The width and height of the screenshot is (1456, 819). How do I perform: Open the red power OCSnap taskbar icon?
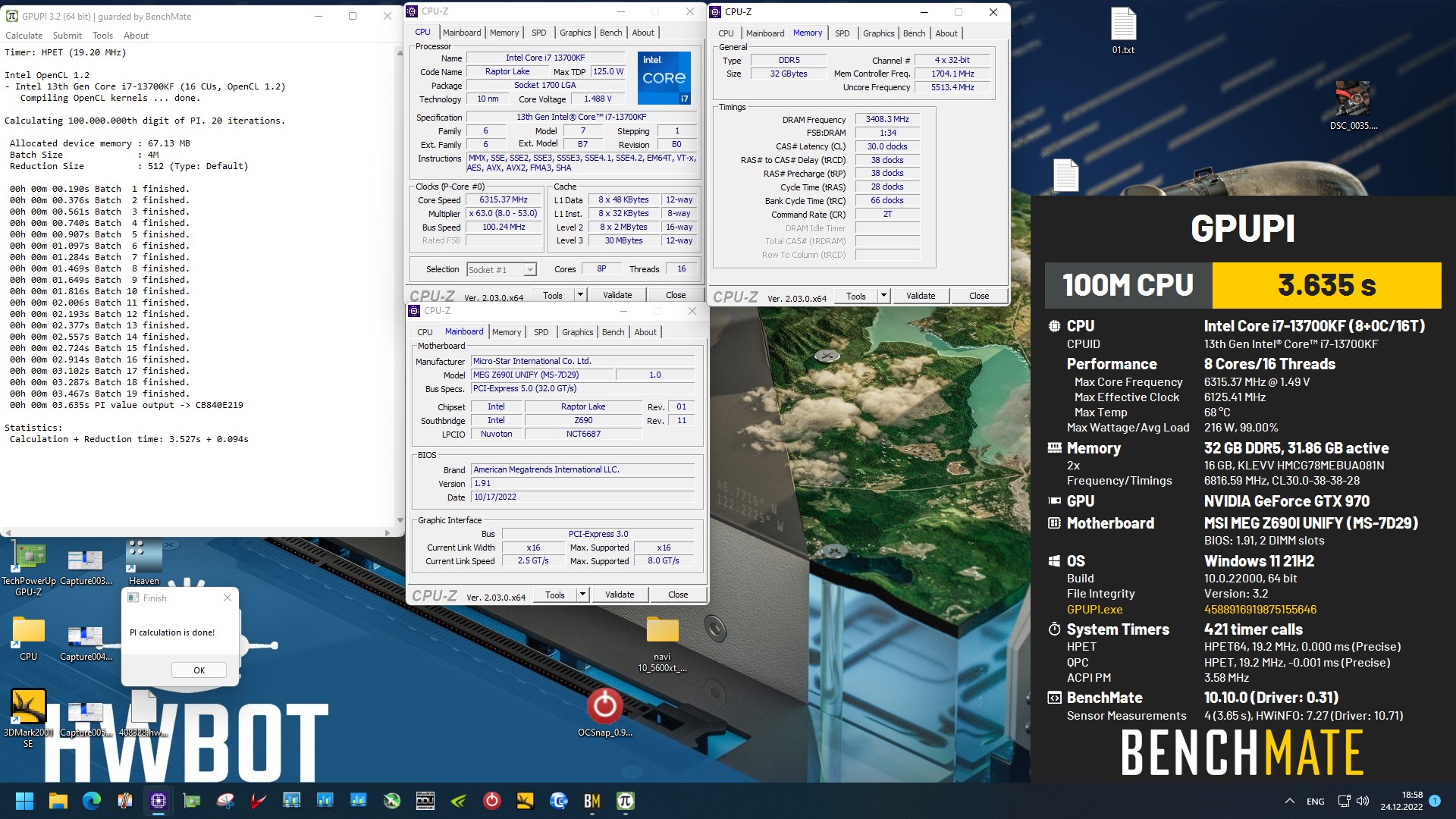pyautogui.click(x=492, y=801)
